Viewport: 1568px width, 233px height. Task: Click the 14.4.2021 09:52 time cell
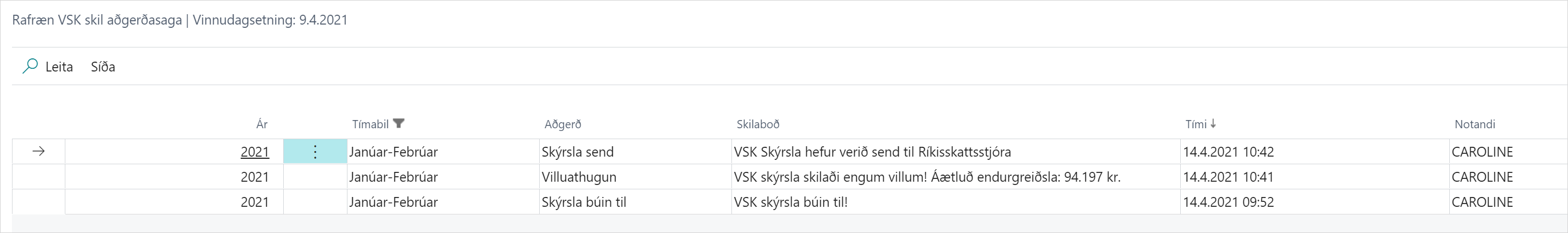(x=1228, y=202)
